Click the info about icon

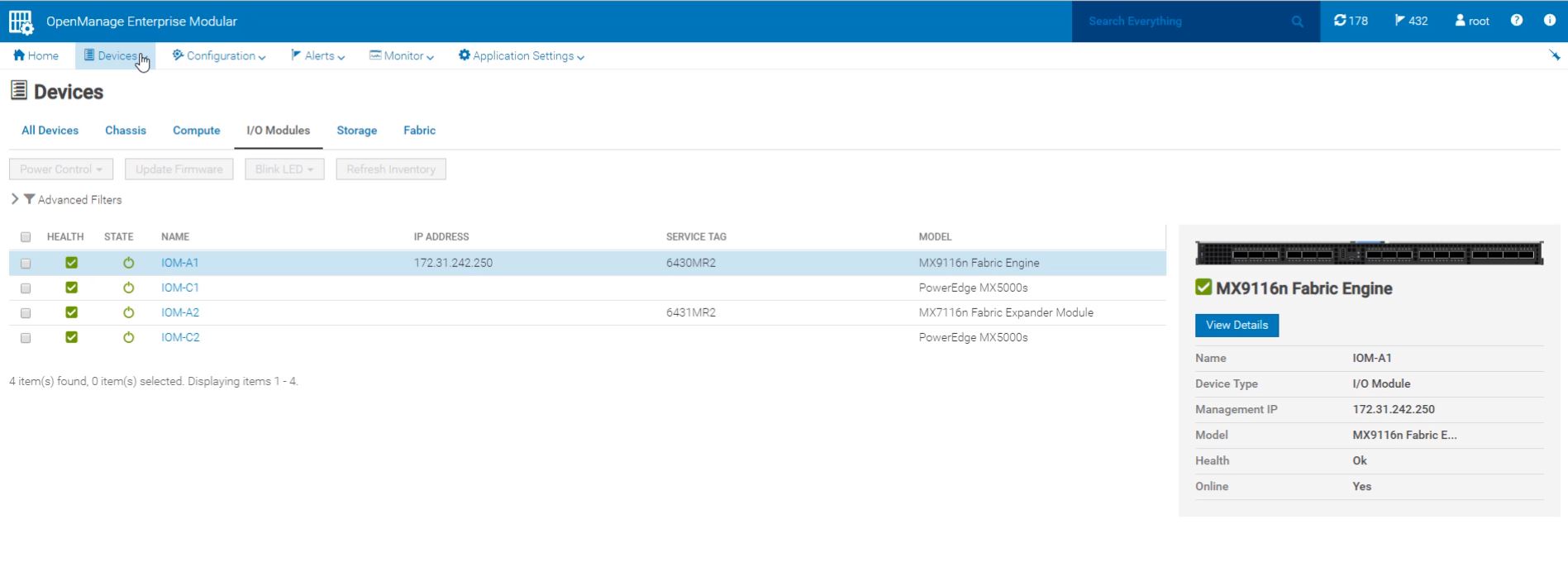click(x=1549, y=21)
